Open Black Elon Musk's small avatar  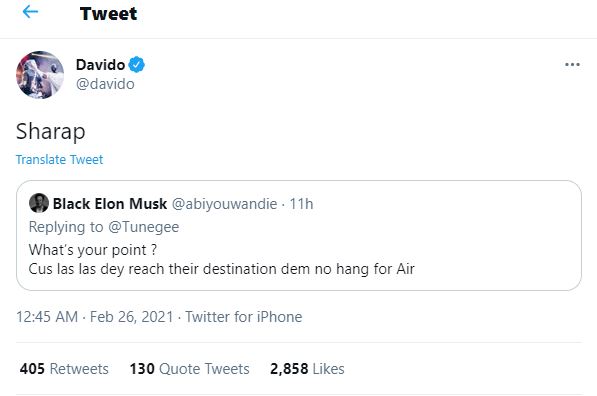click(x=39, y=203)
